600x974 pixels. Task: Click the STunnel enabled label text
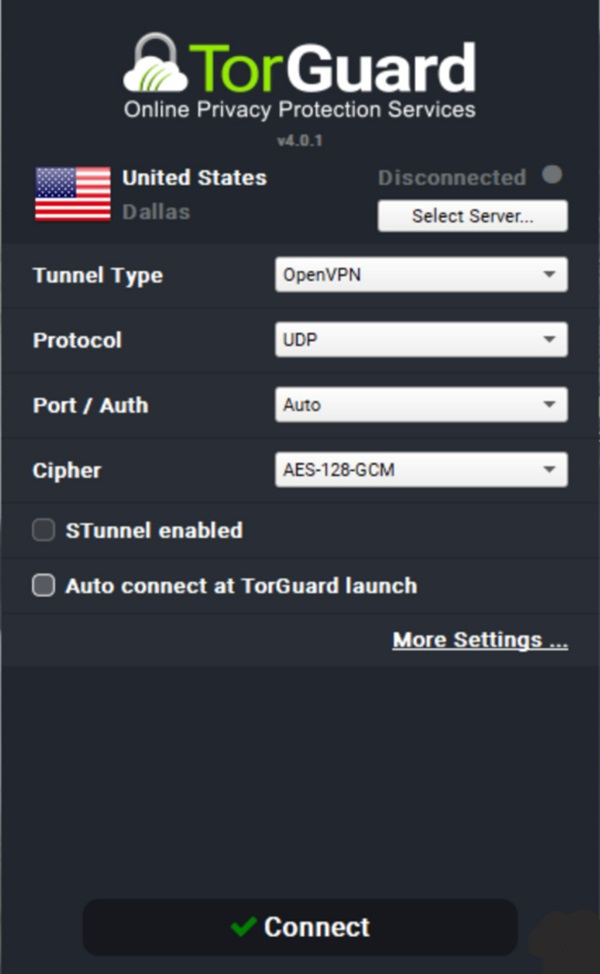pos(154,530)
